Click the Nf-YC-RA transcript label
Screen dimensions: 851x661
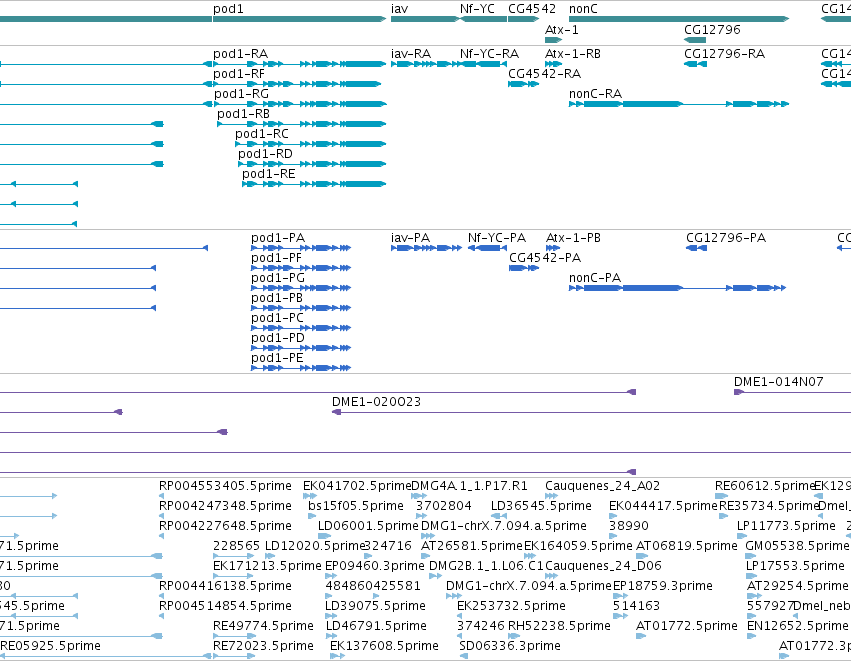click(x=489, y=54)
